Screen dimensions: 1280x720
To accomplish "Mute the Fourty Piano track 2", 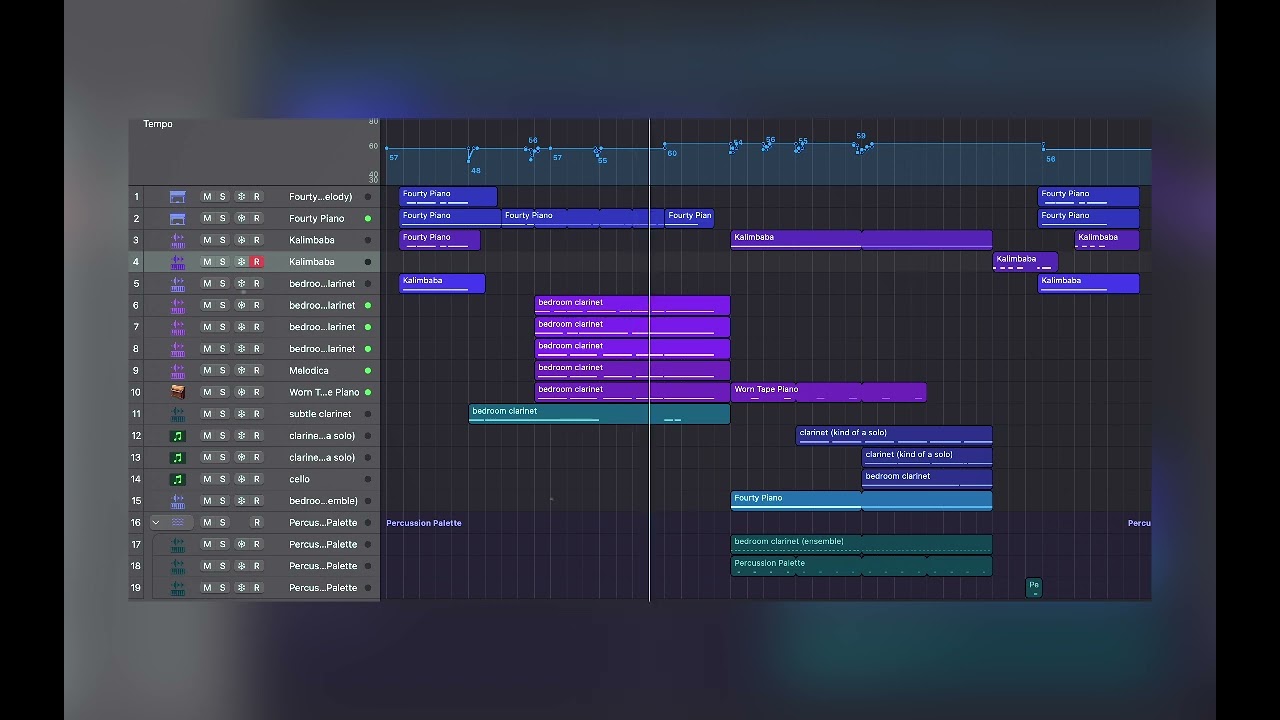I will tap(207, 219).
